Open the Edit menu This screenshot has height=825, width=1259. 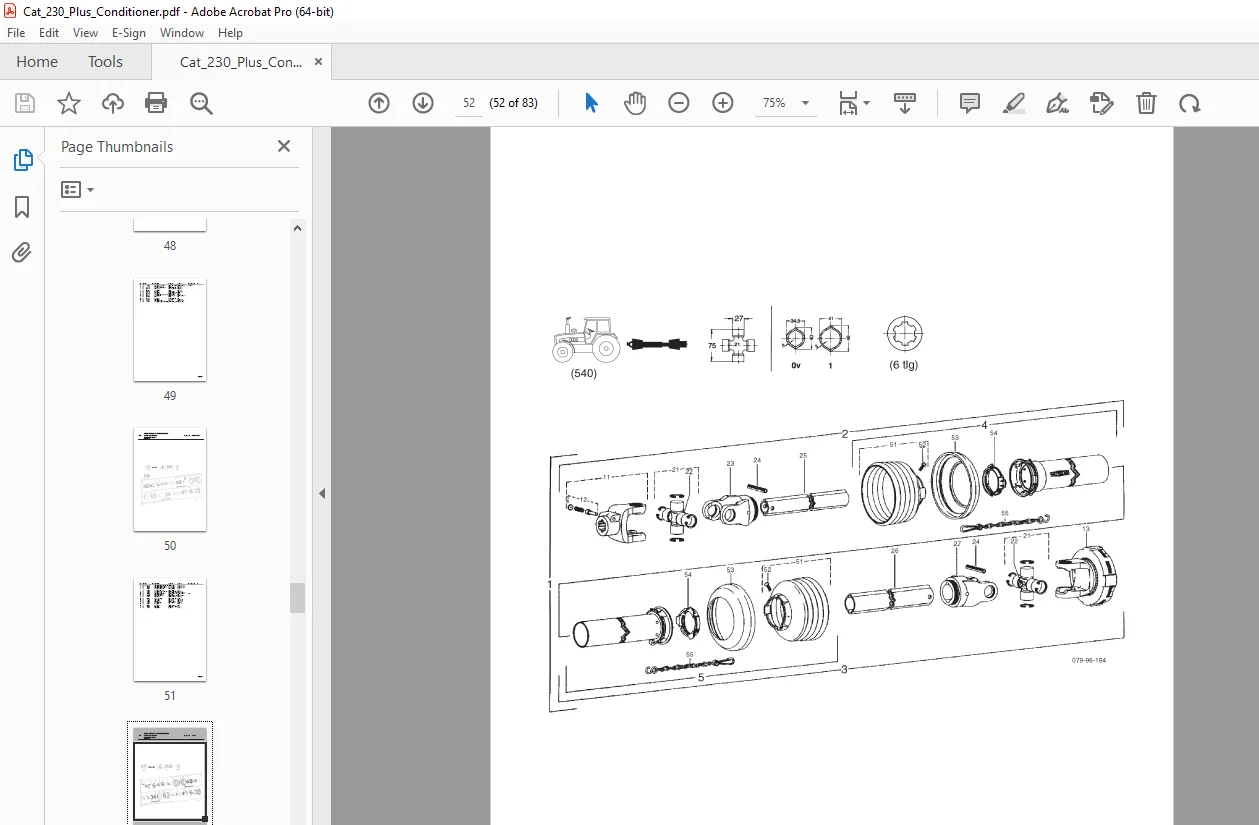point(49,33)
